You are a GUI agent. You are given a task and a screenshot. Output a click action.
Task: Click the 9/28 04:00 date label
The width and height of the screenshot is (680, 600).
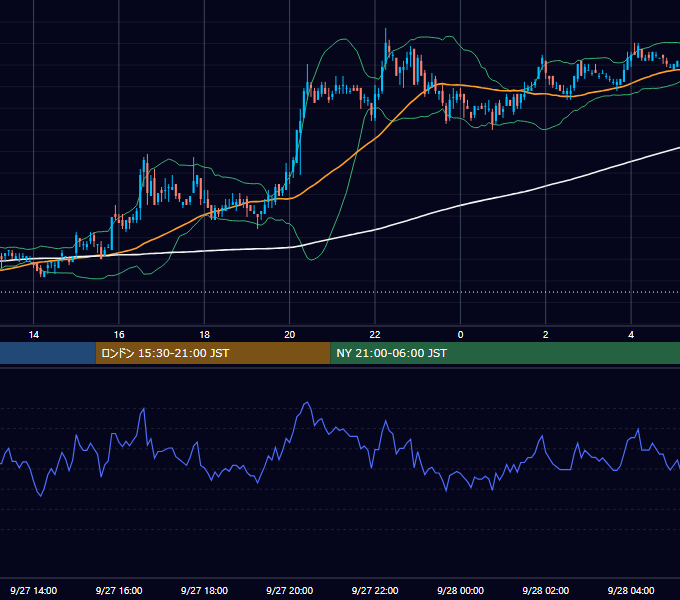(631, 590)
